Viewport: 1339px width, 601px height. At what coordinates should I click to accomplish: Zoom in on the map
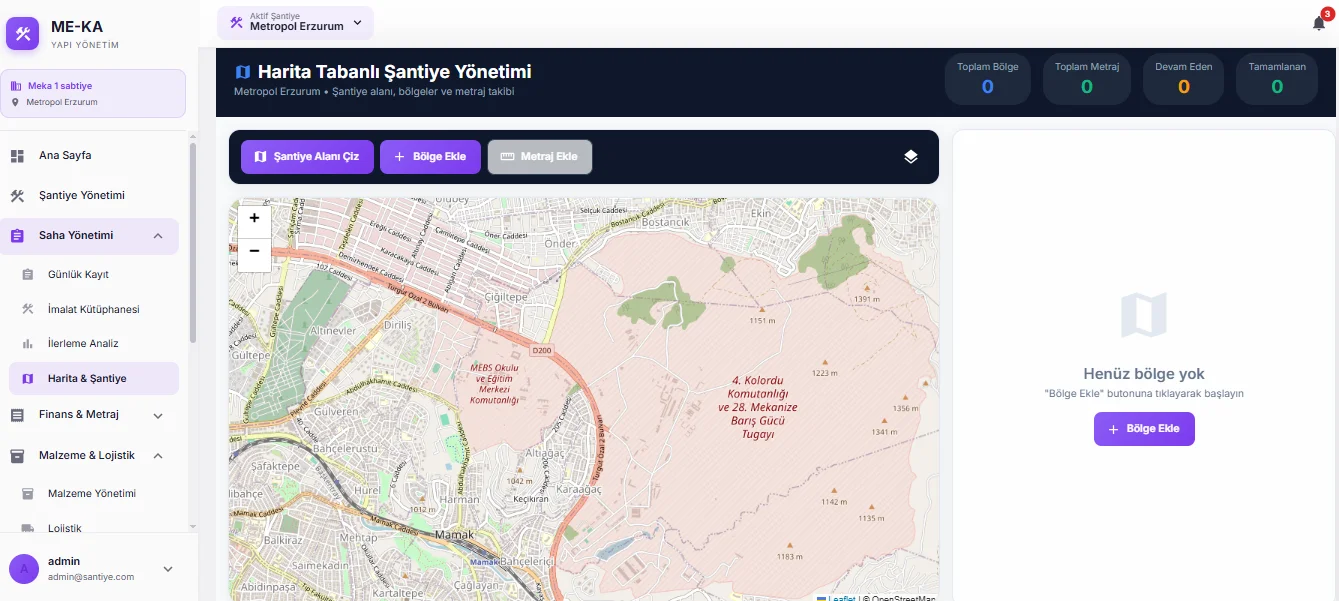(x=254, y=218)
